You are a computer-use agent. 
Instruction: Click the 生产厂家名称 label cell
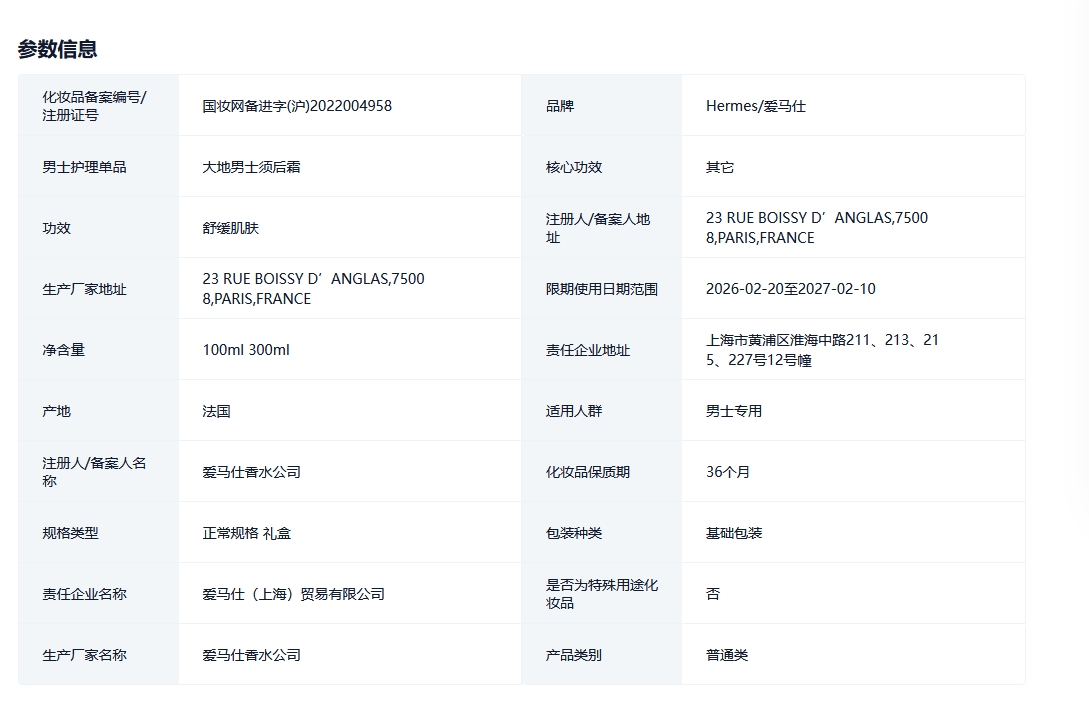tap(84, 655)
